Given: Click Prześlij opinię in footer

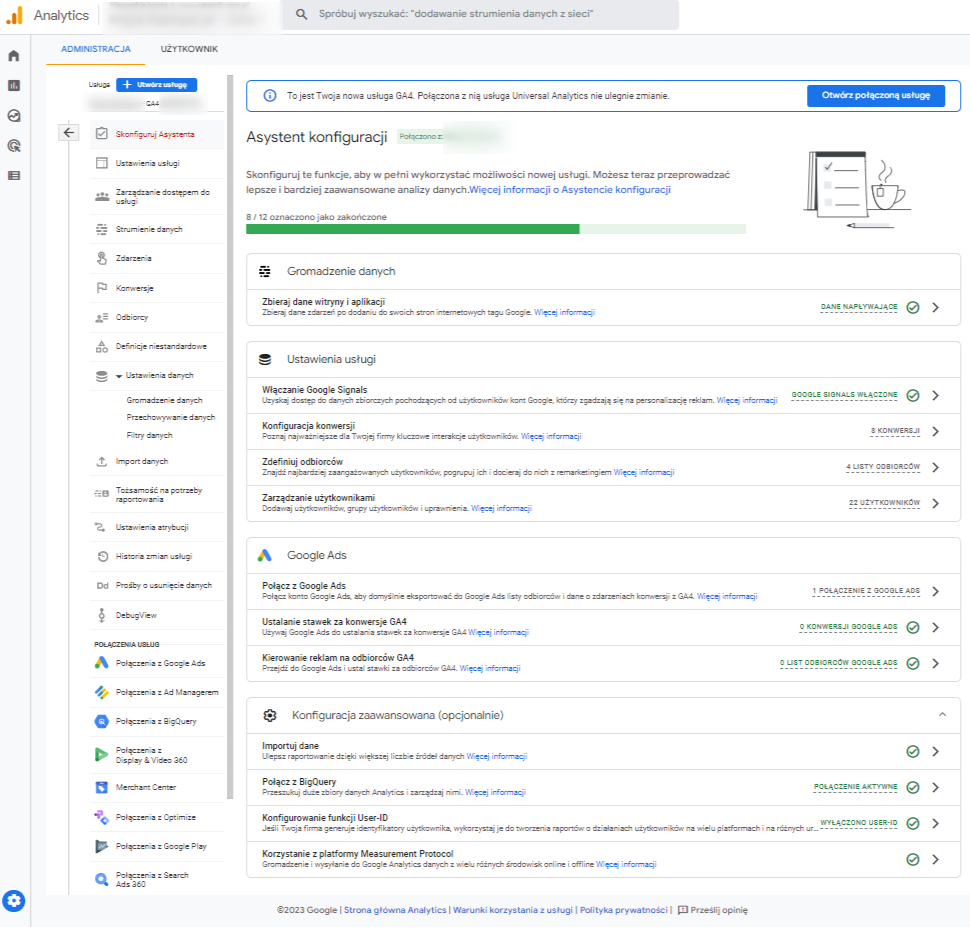Looking at the screenshot, I should (713, 910).
